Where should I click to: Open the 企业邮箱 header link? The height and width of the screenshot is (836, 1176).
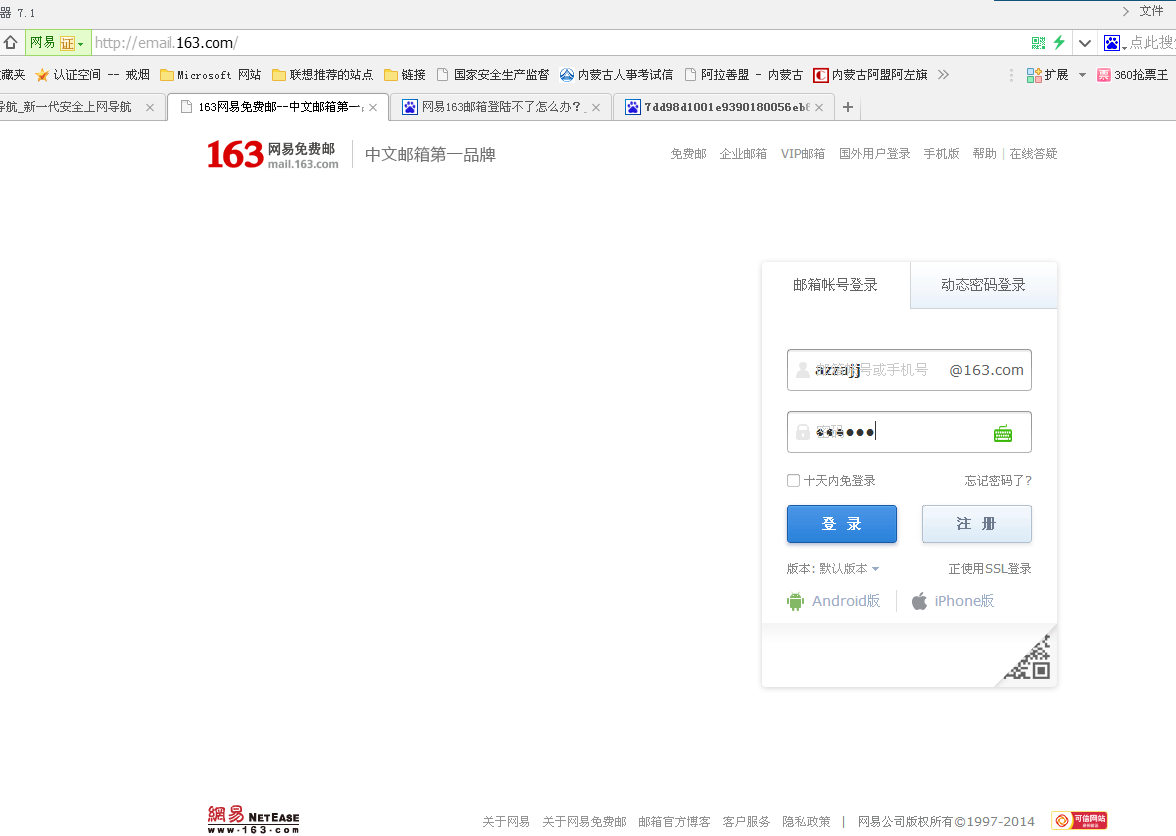pyautogui.click(x=743, y=154)
